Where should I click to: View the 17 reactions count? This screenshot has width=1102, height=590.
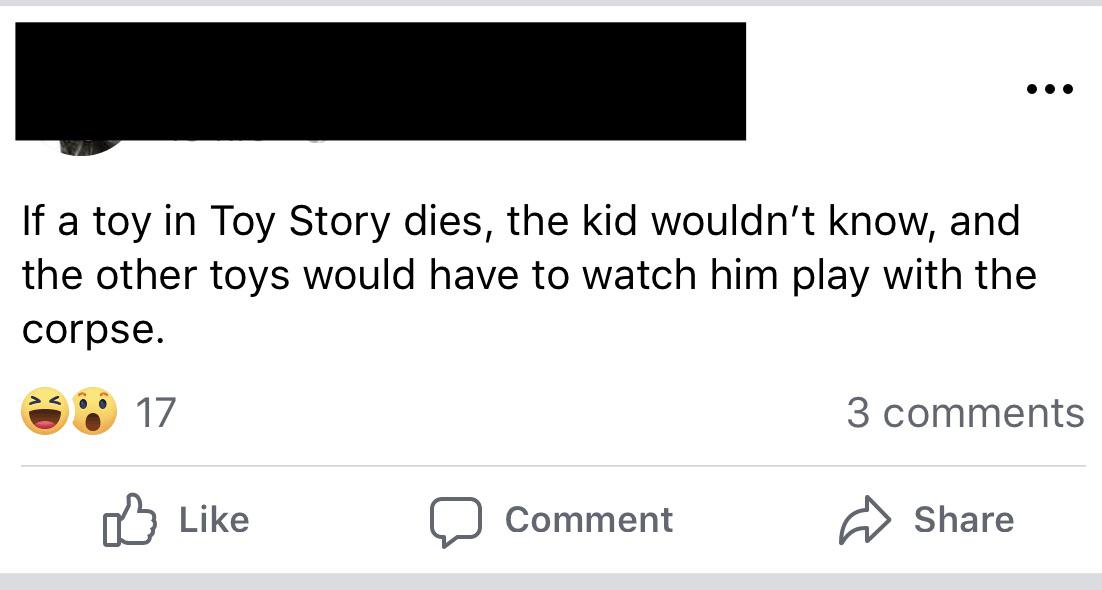pyautogui.click(x=155, y=412)
